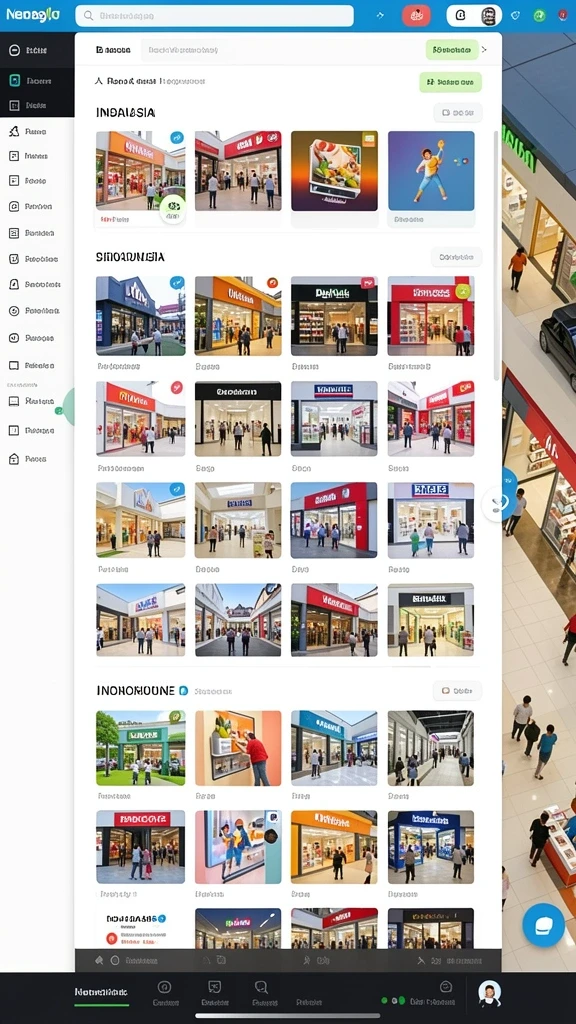Click the green circular icon in top bar
Screen dimensions: 576x1024
point(539,16)
